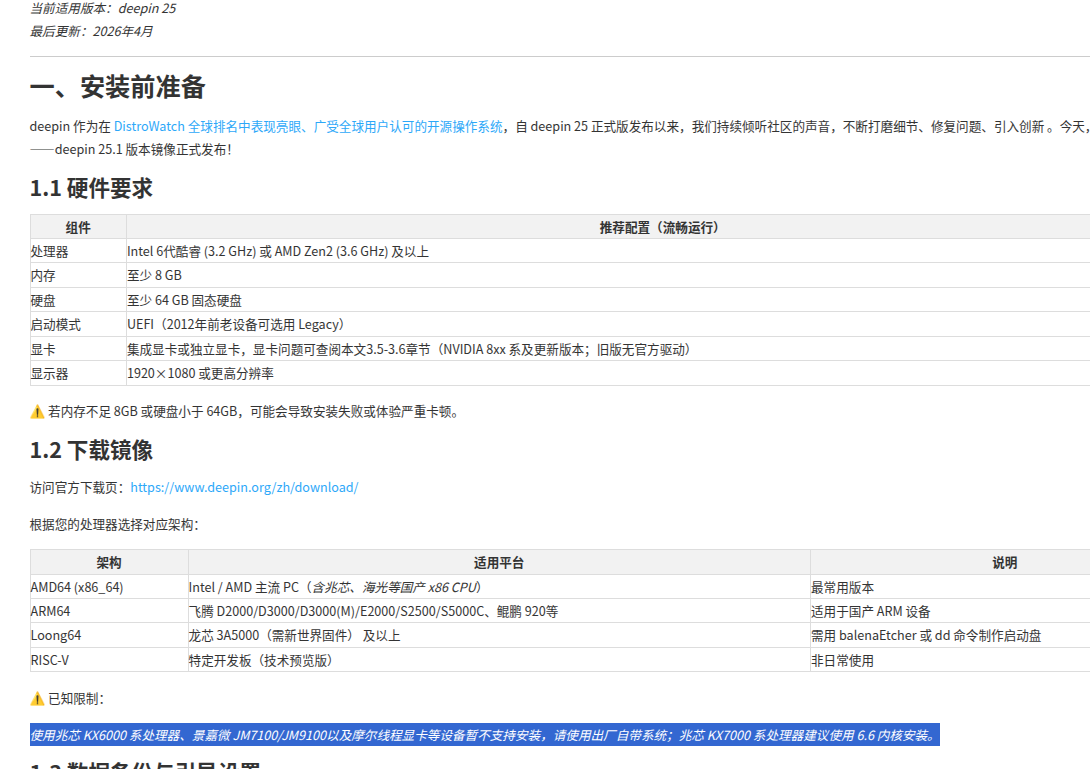Image resolution: width=1090 pixels, height=769 pixels.
Task: Click the RISC-V architecture cell
Action: pyautogui.click(x=109, y=660)
